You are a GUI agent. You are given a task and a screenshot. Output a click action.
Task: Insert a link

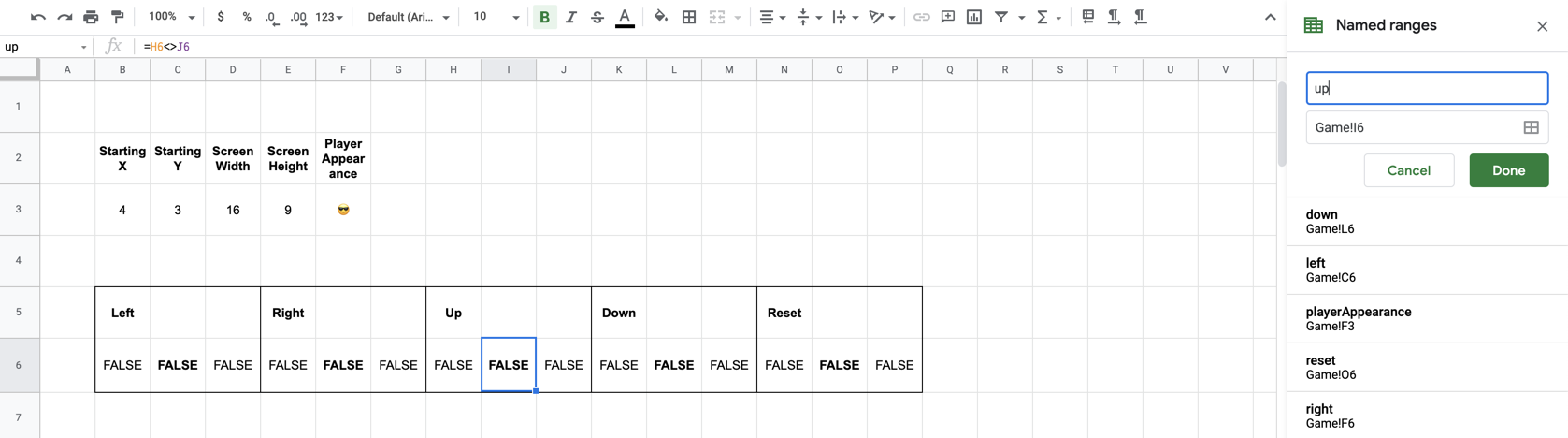(922, 17)
